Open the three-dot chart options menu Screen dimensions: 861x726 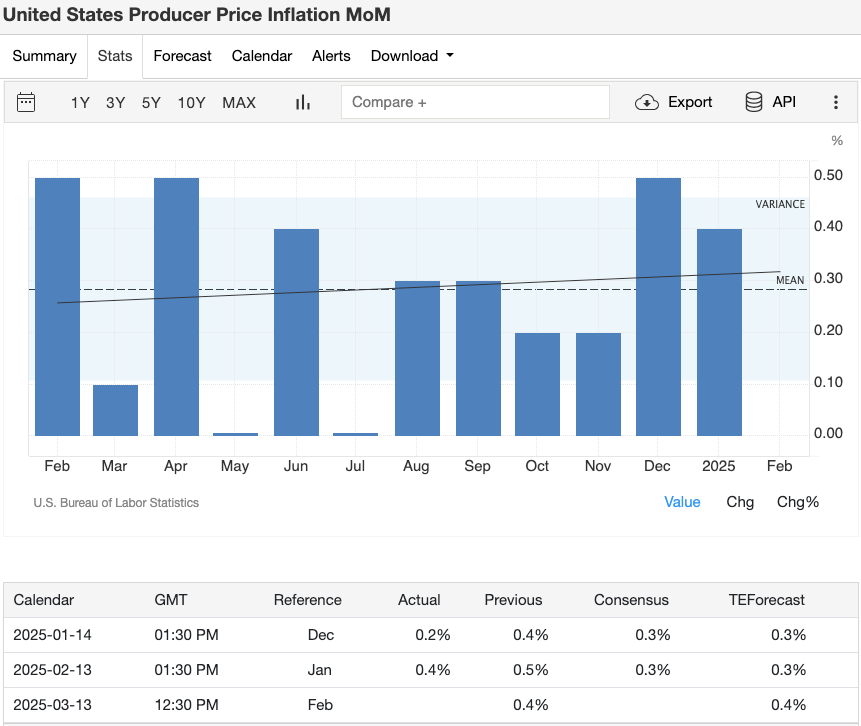pos(836,102)
